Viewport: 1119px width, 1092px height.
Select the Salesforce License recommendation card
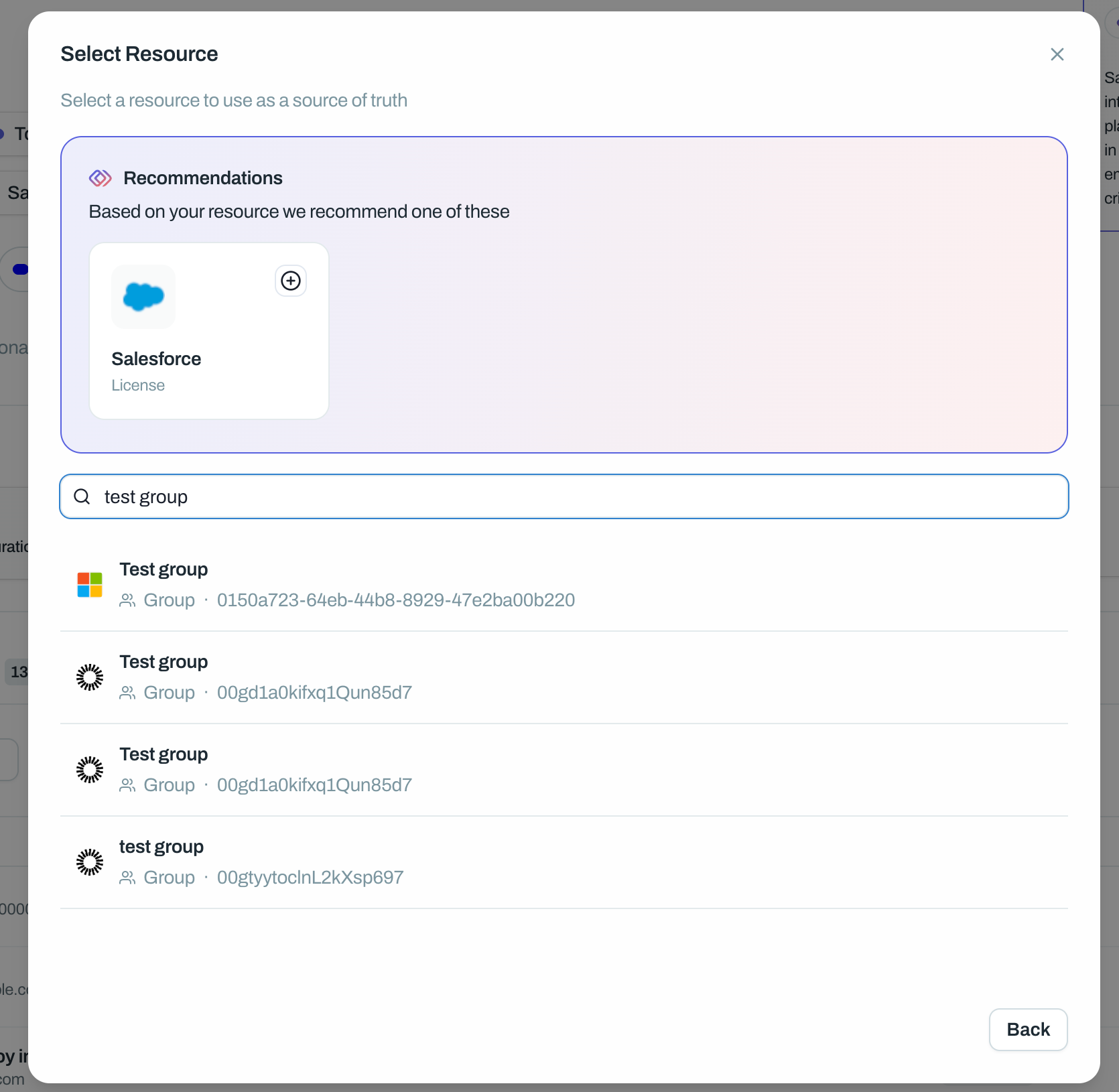point(209,331)
